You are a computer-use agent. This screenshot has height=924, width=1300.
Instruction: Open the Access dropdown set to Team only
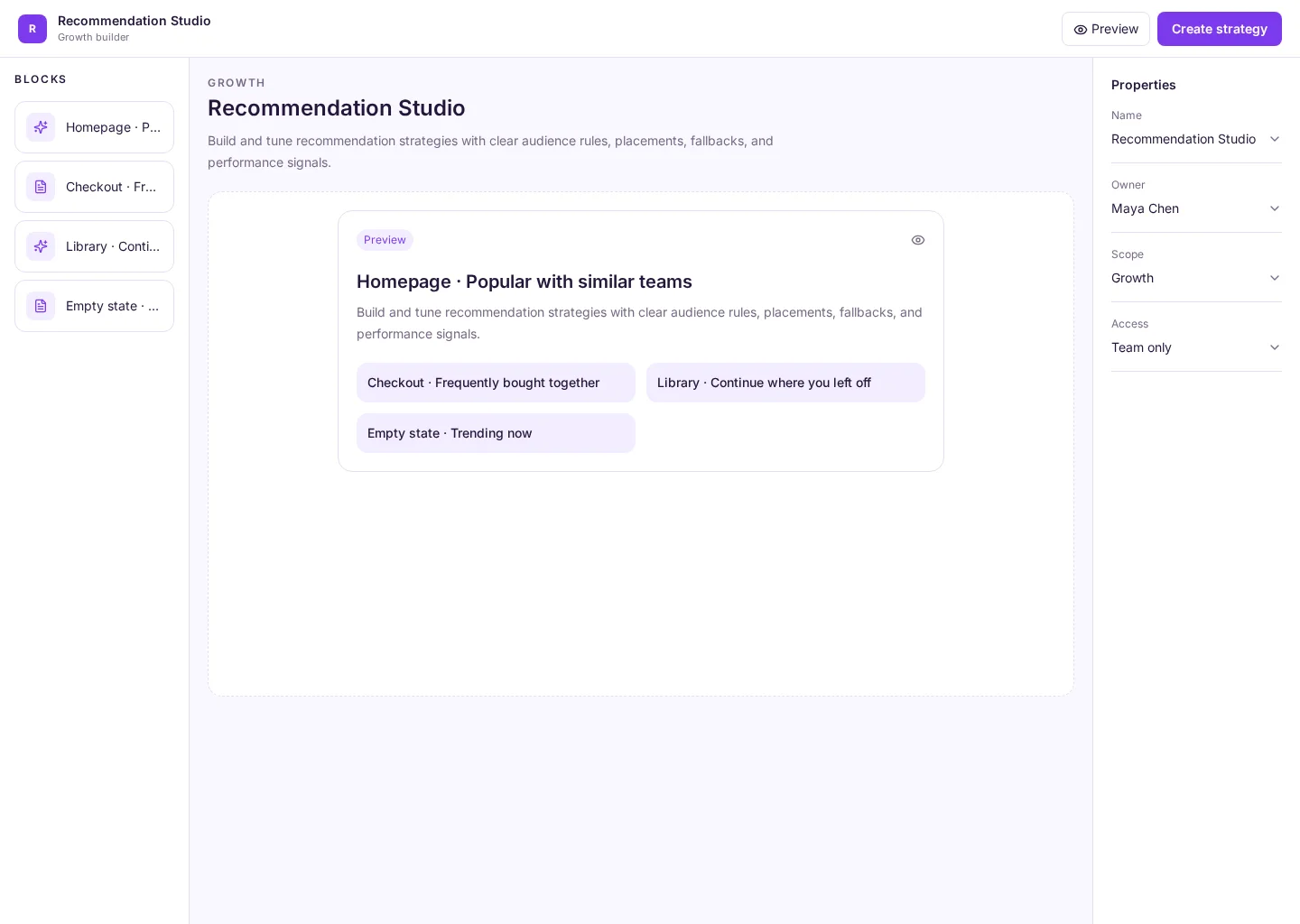tap(1196, 347)
